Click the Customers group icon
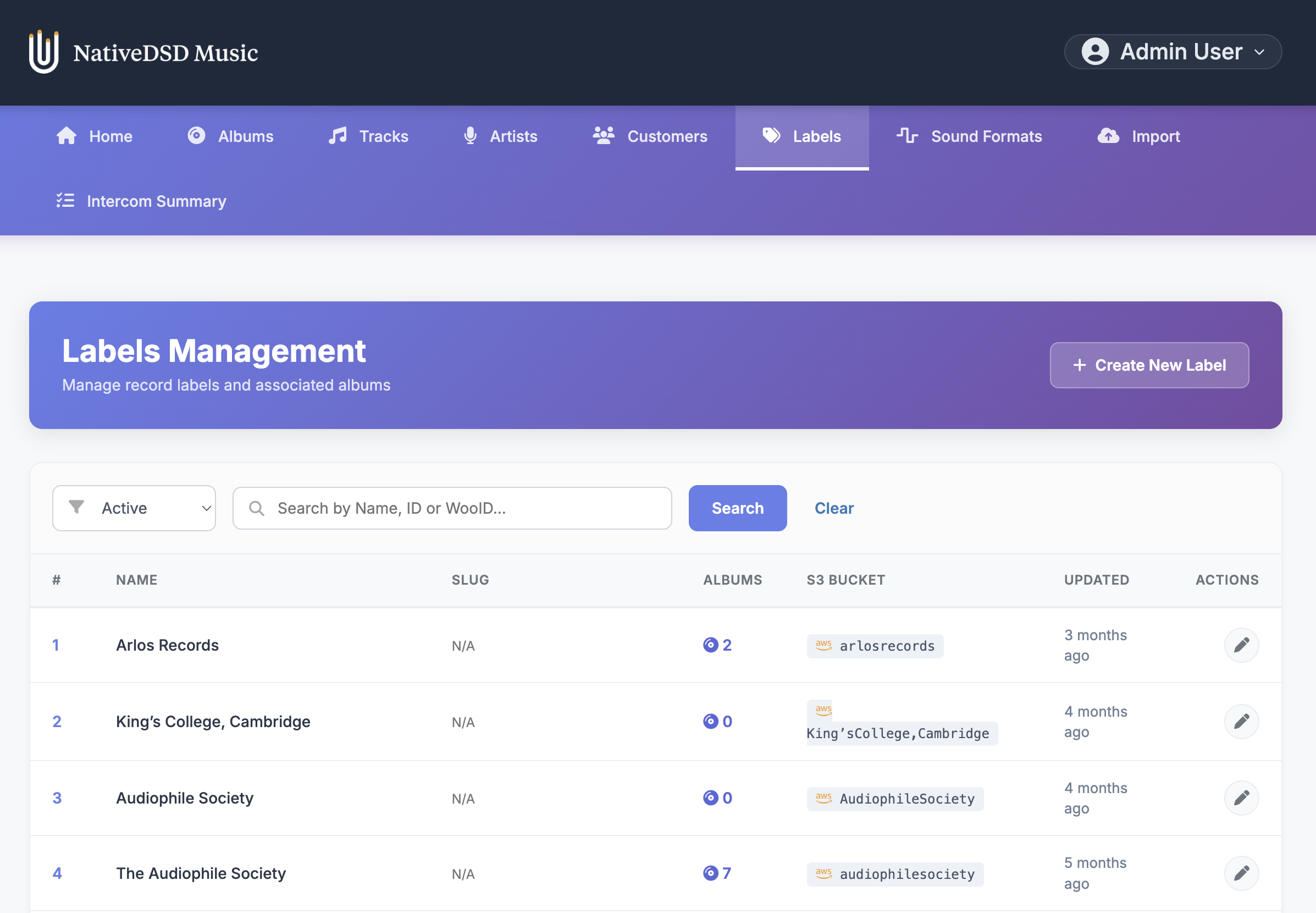 click(603, 136)
